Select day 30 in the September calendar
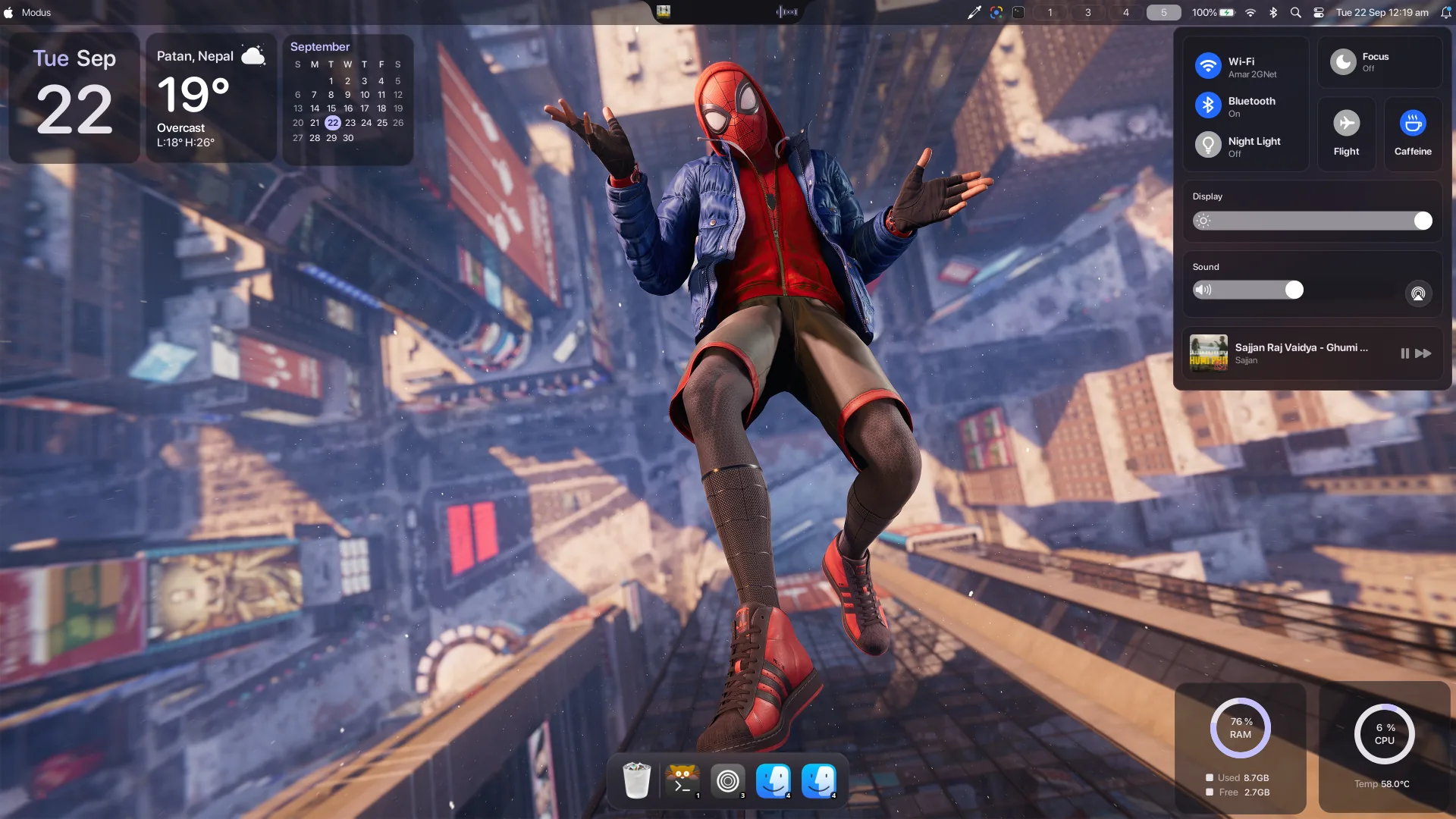 tap(348, 138)
